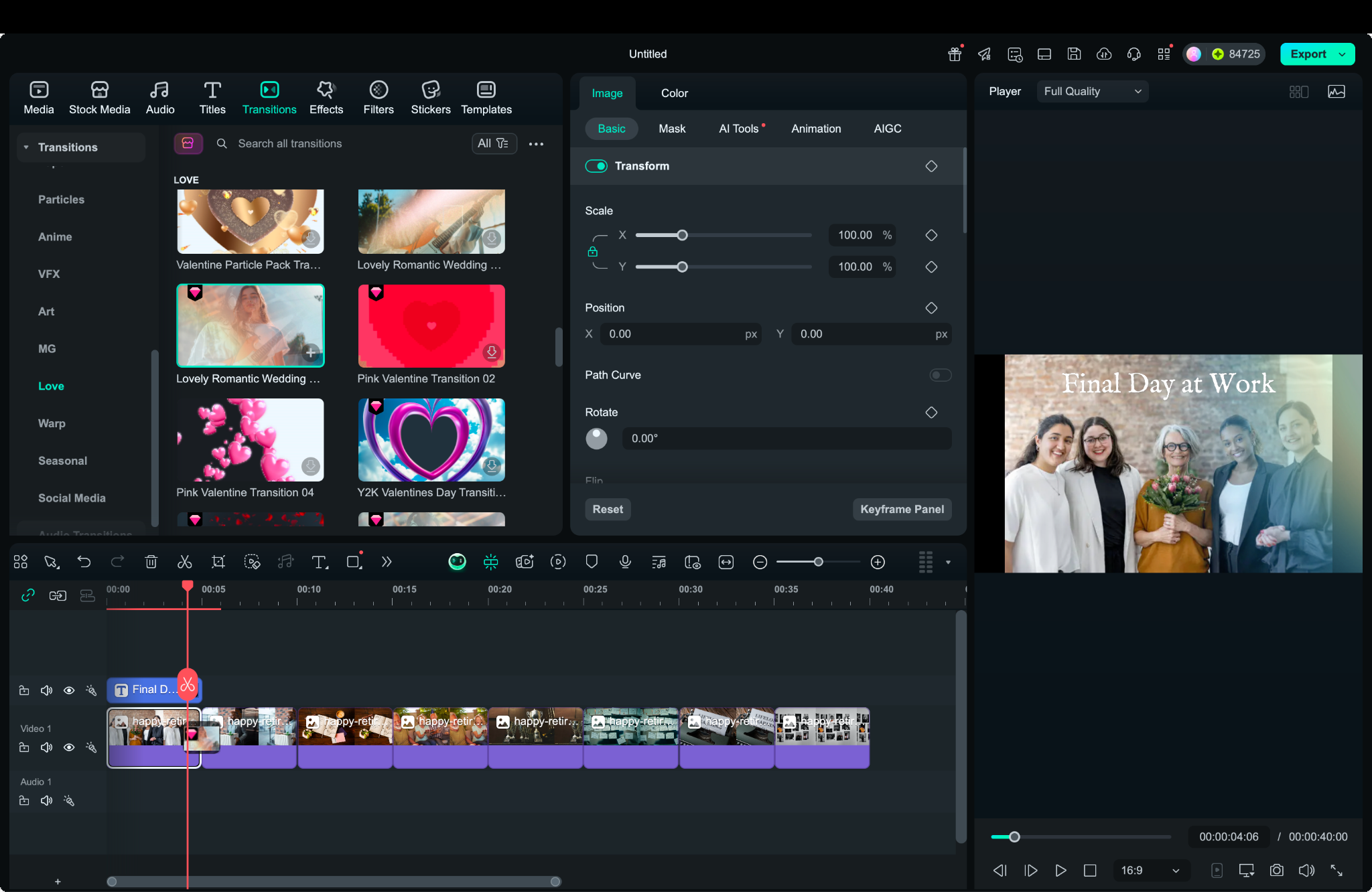Collapse the Transitions category tree
1372x892 pixels.
click(26, 147)
